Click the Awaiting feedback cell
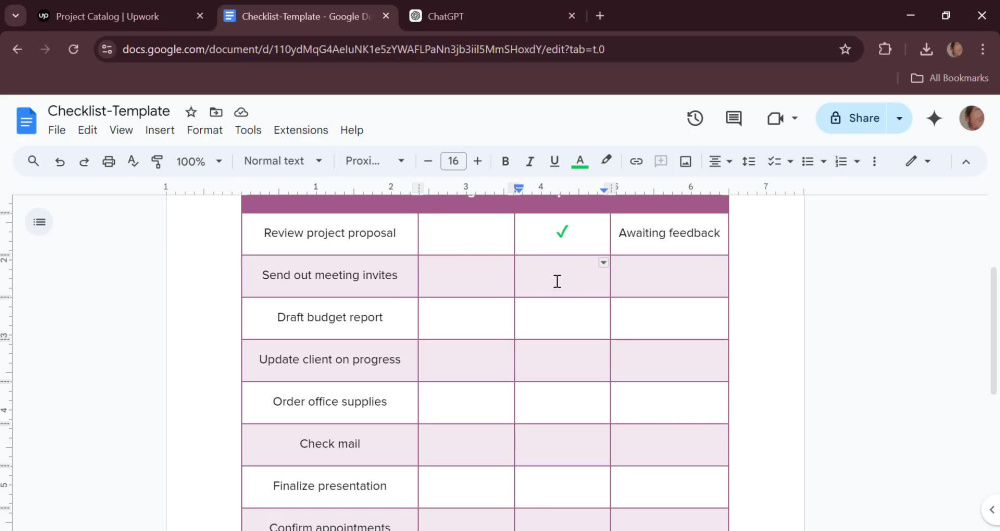 669,233
